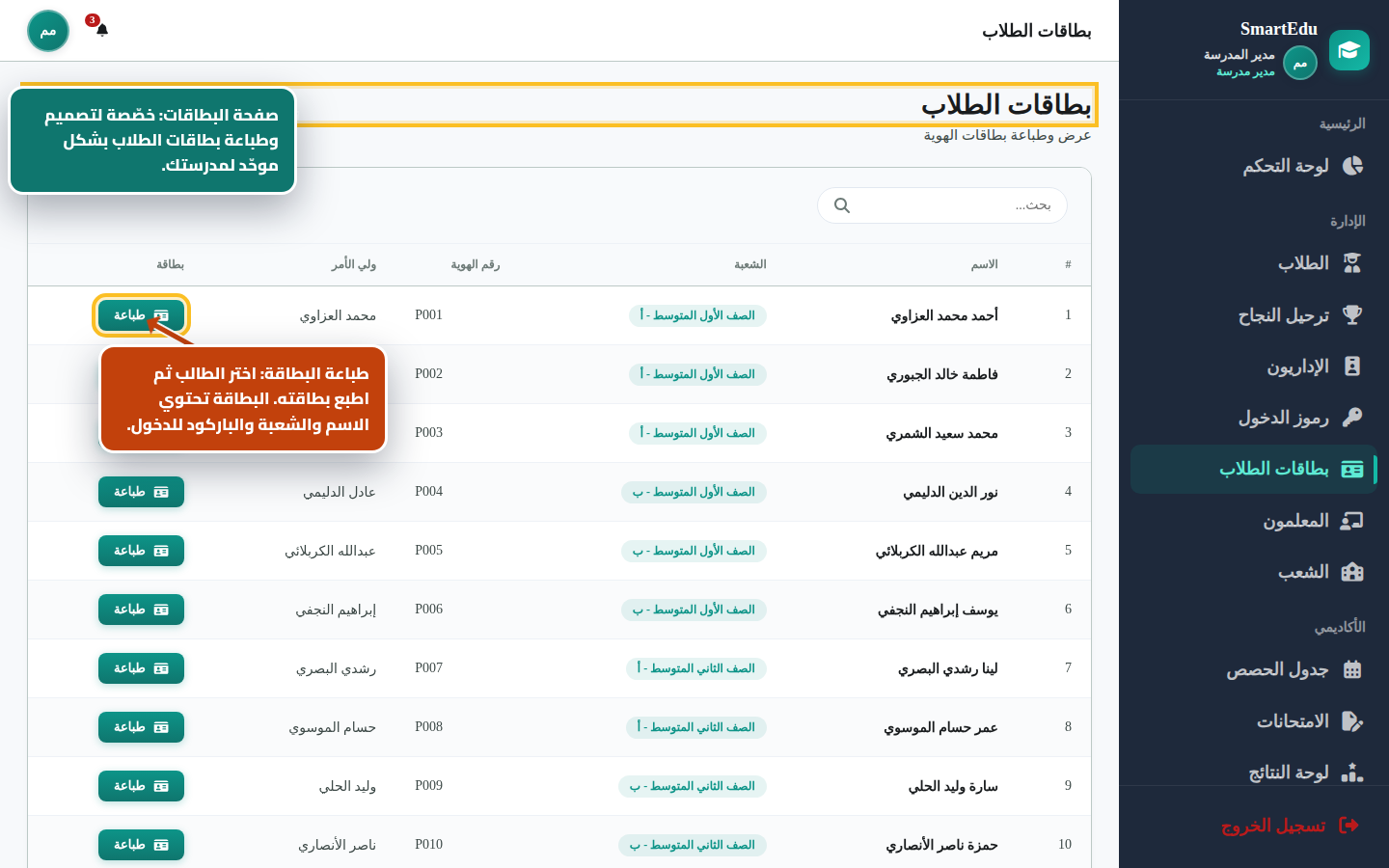Screen dimensions: 1389x868
Task: Click the الإداريون badge icon
Action: 1352,366
